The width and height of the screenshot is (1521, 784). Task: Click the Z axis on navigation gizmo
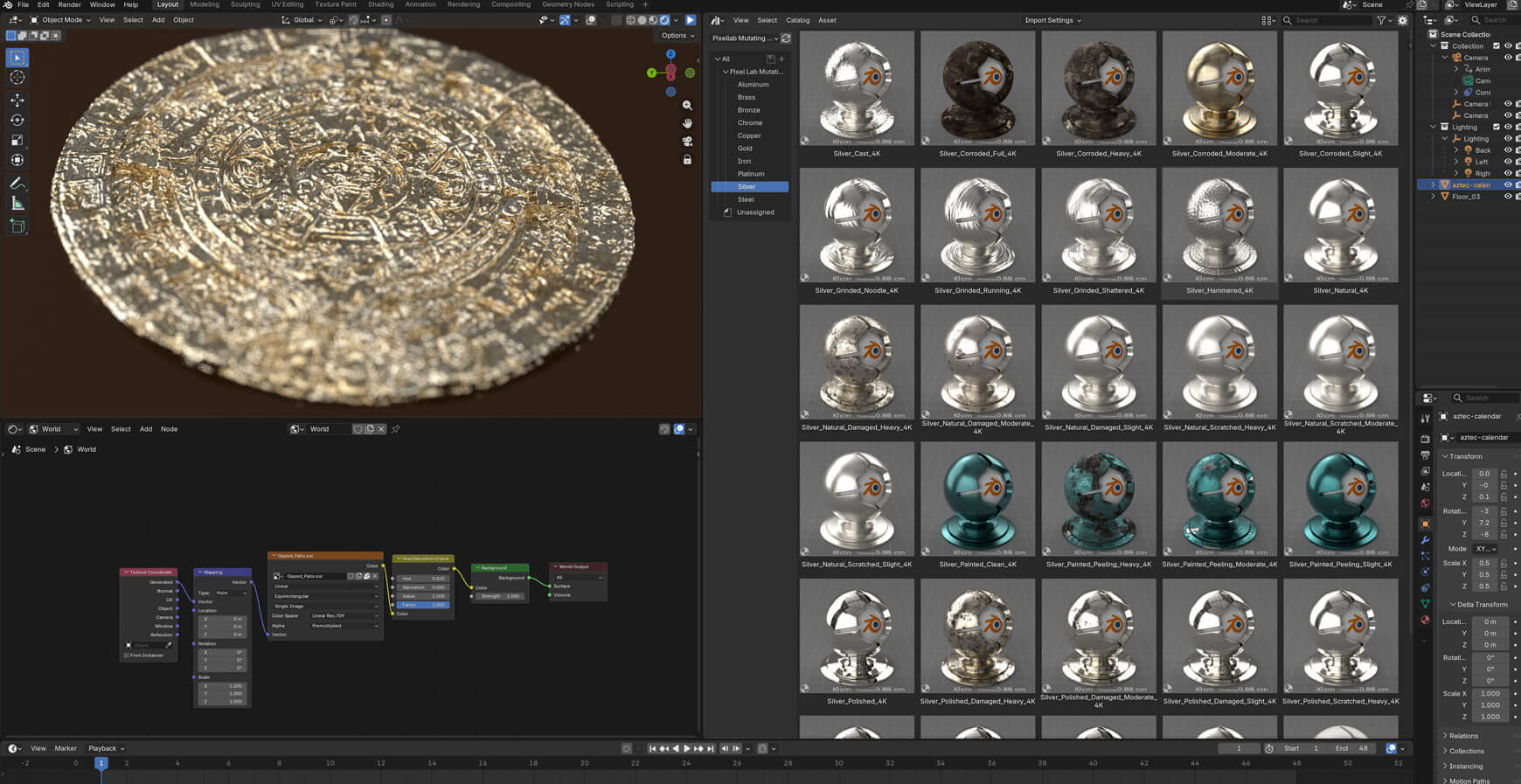pyautogui.click(x=670, y=54)
